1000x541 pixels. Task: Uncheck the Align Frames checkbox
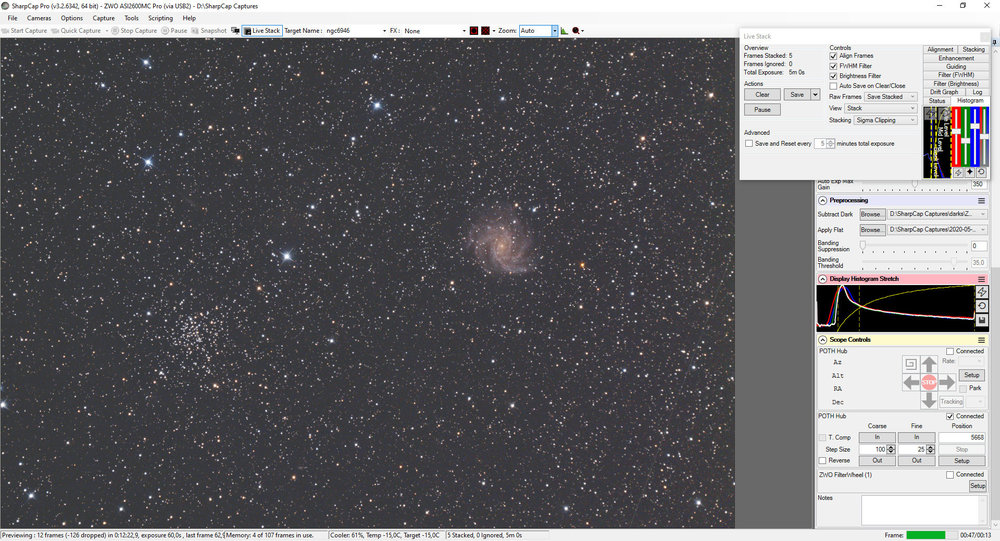(833, 56)
